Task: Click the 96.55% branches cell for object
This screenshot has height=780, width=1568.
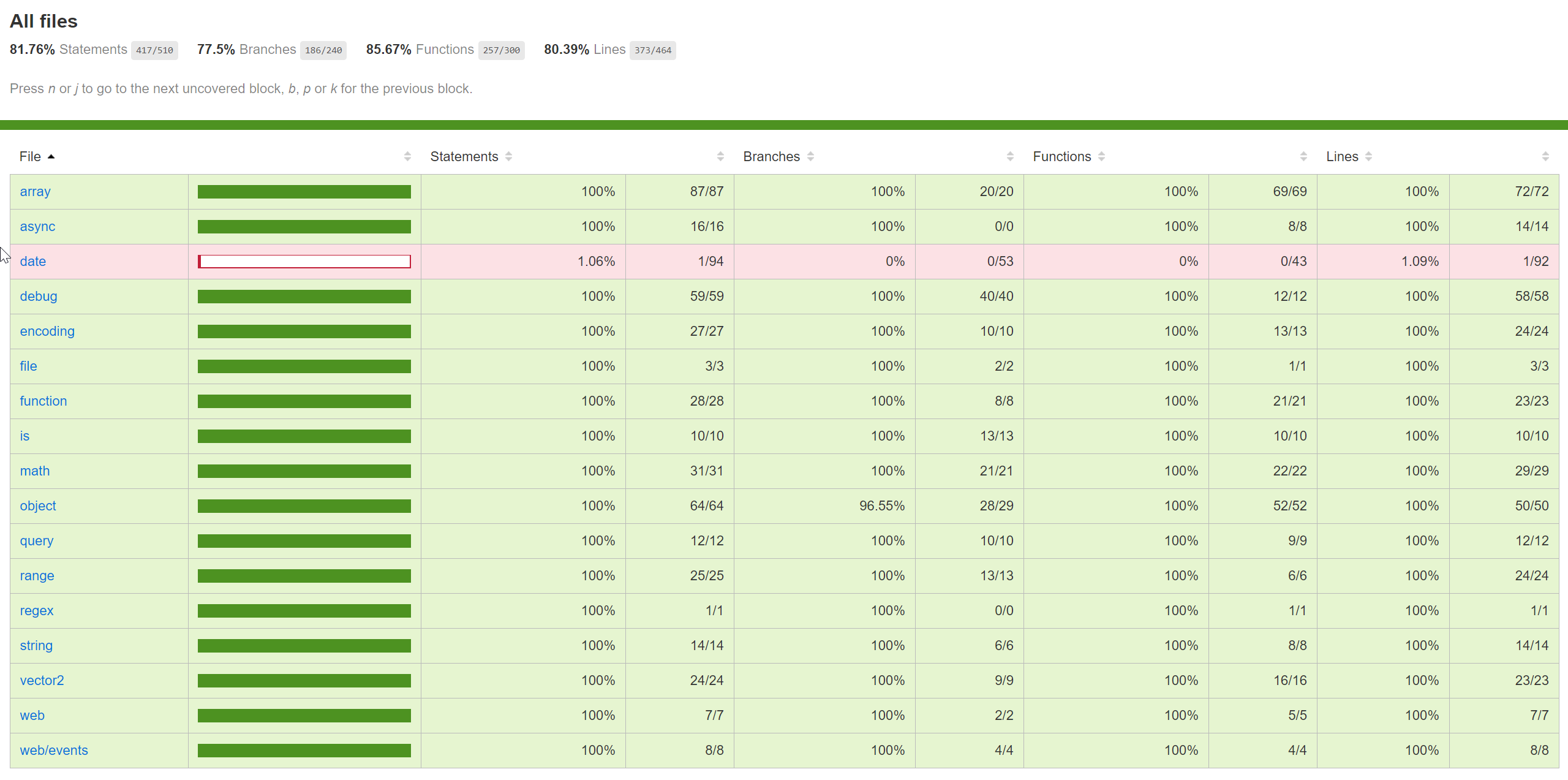Action: (881, 506)
